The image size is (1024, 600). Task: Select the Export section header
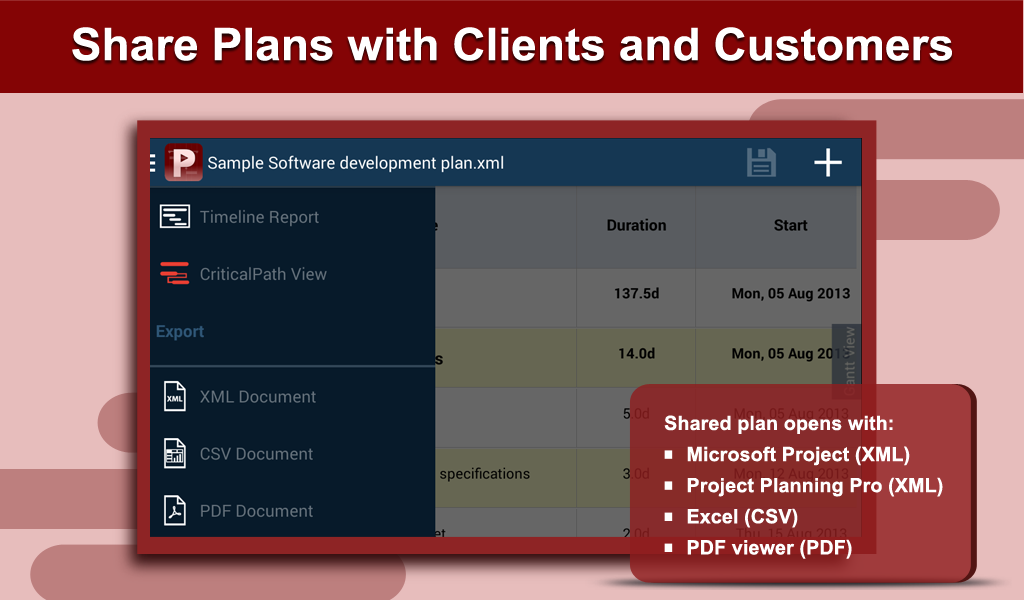tap(180, 332)
